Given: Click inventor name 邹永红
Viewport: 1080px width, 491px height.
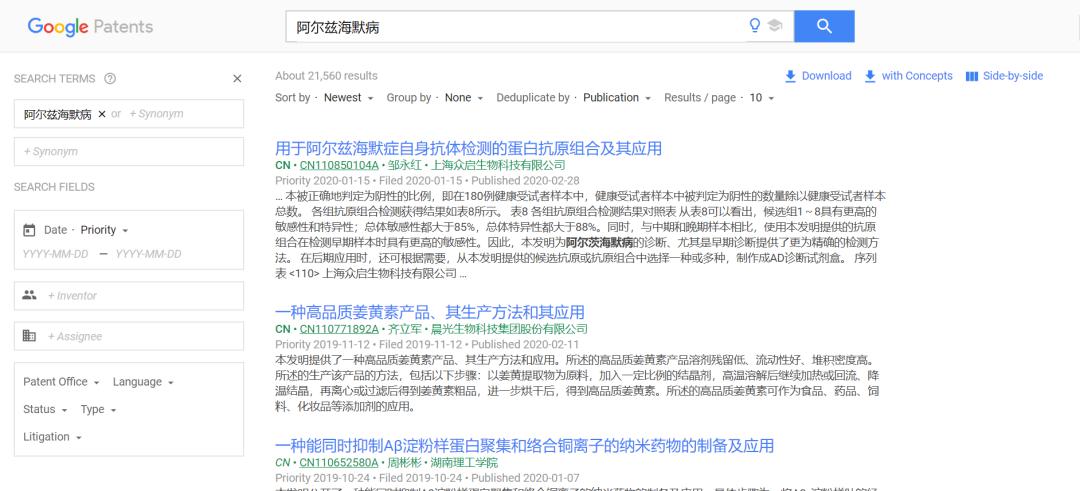Looking at the screenshot, I should click(404, 165).
